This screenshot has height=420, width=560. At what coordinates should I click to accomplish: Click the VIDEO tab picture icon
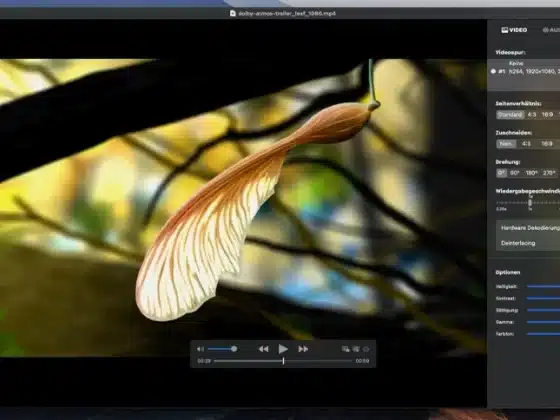[505, 30]
